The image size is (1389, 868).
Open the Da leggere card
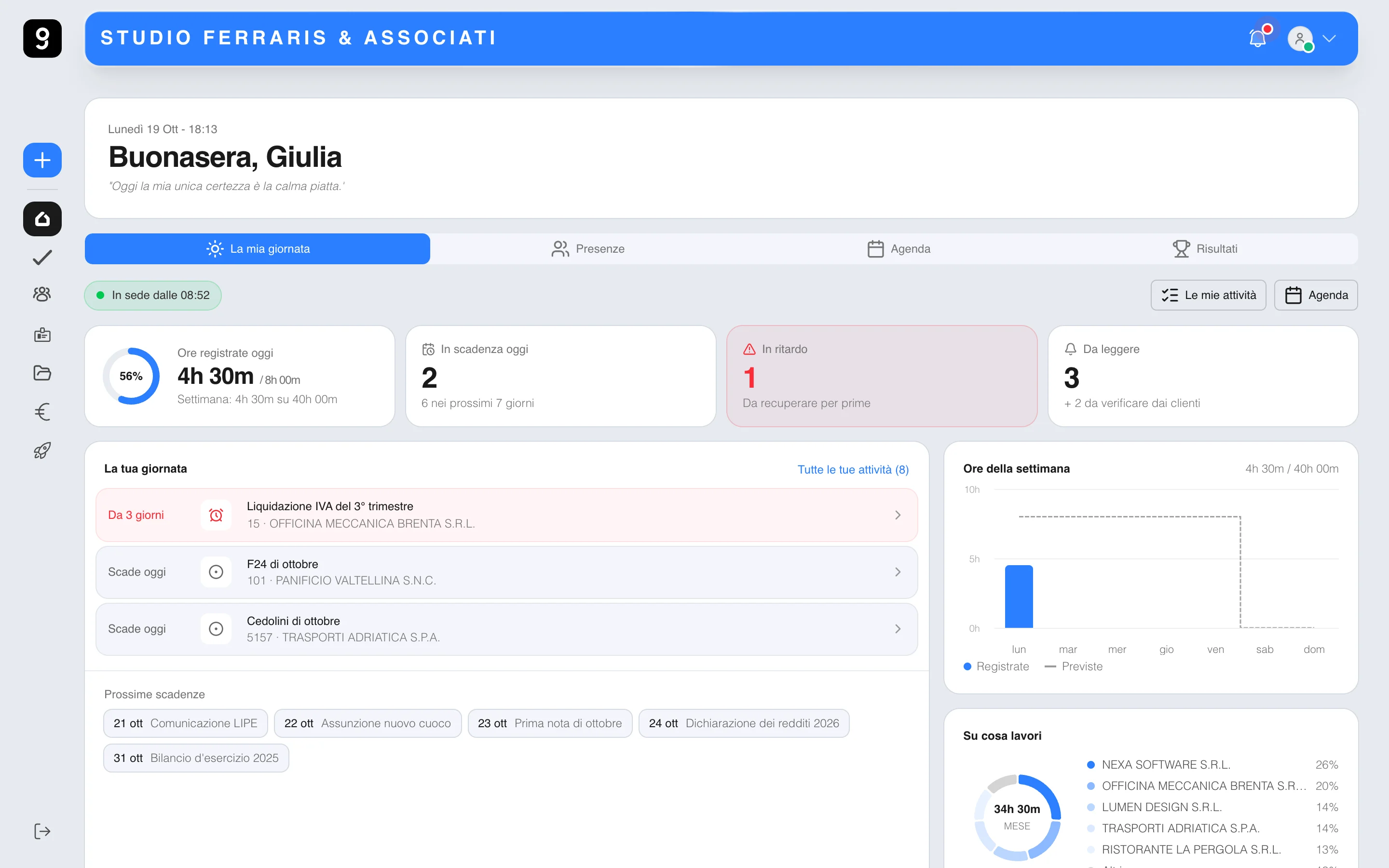[1203, 376]
